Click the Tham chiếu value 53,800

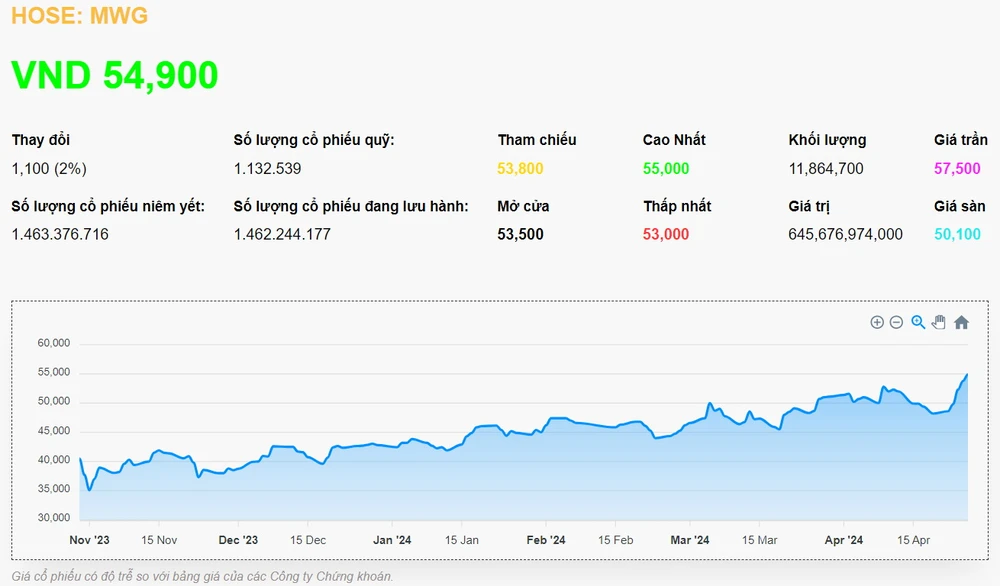pos(520,168)
